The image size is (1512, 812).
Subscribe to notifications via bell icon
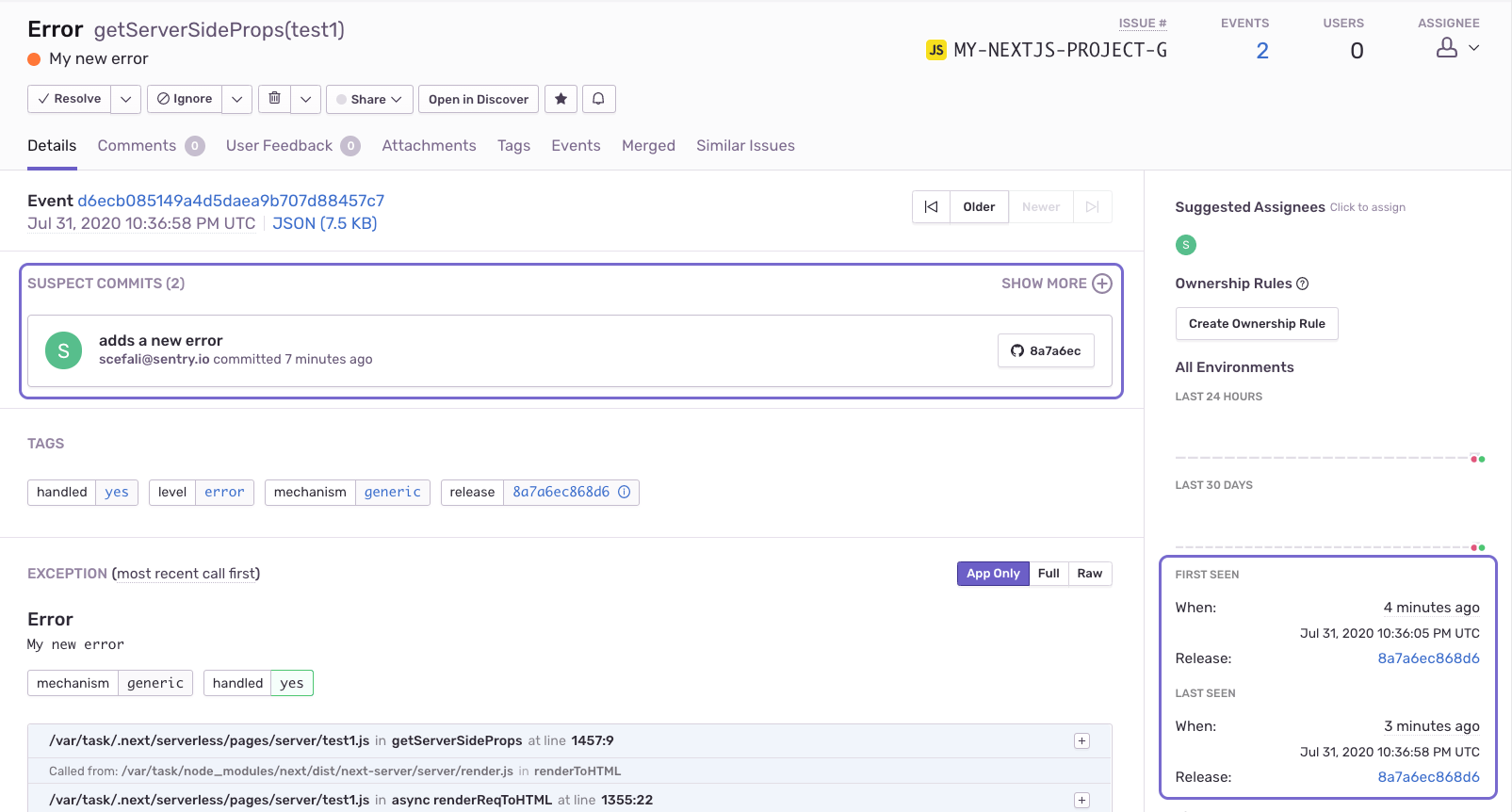tap(598, 99)
